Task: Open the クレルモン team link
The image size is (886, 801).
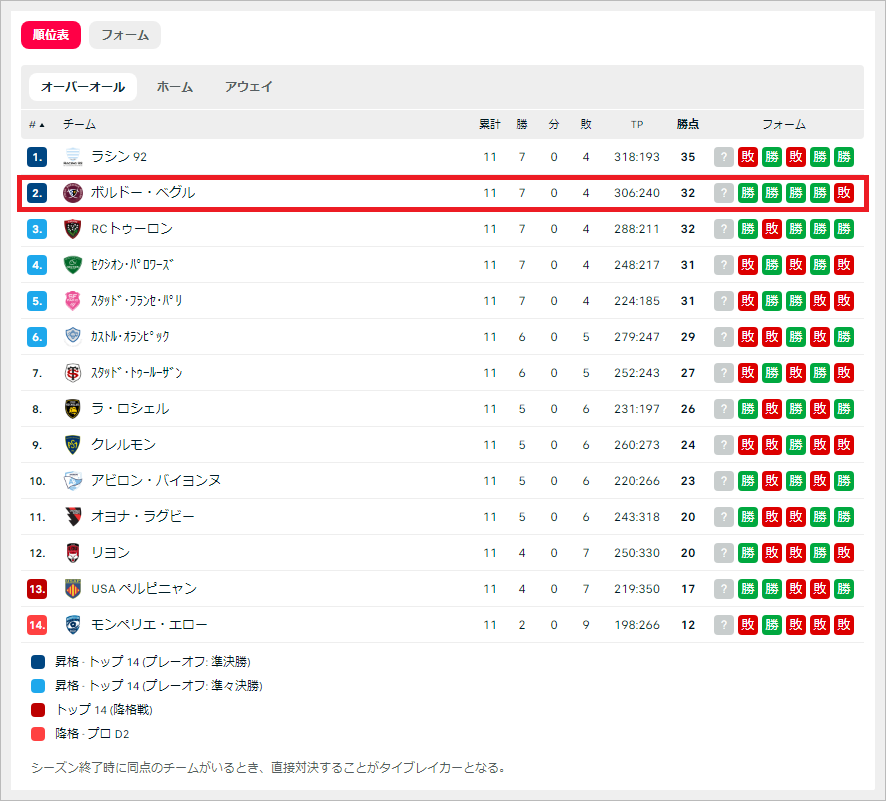Action: (x=123, y=445)
